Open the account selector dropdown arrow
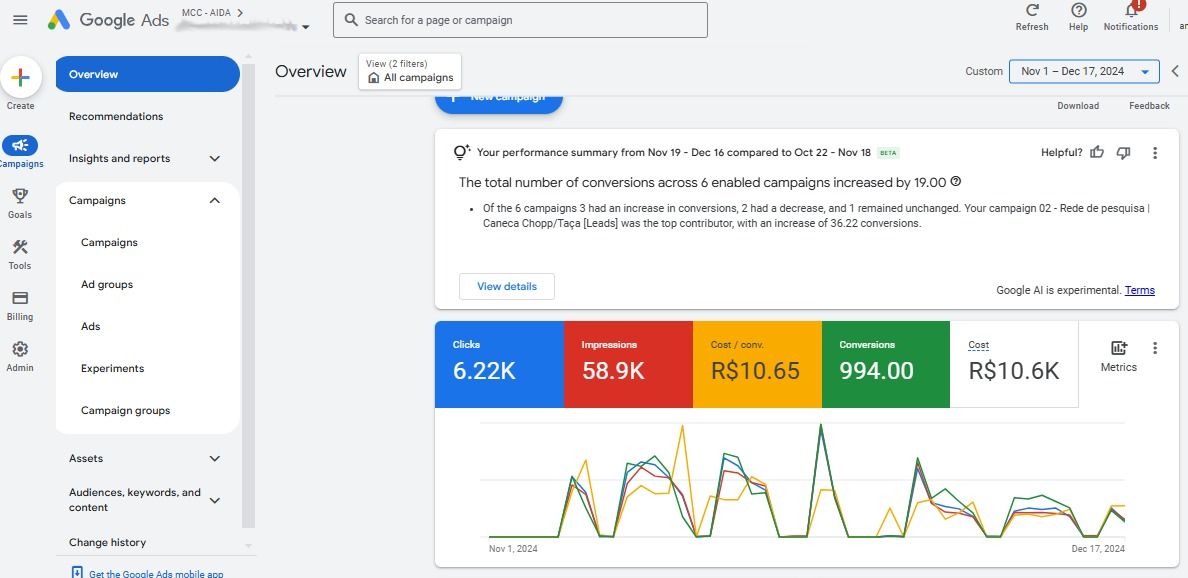The height and width of the screenshot is (578, 1188). pos(305,27)
